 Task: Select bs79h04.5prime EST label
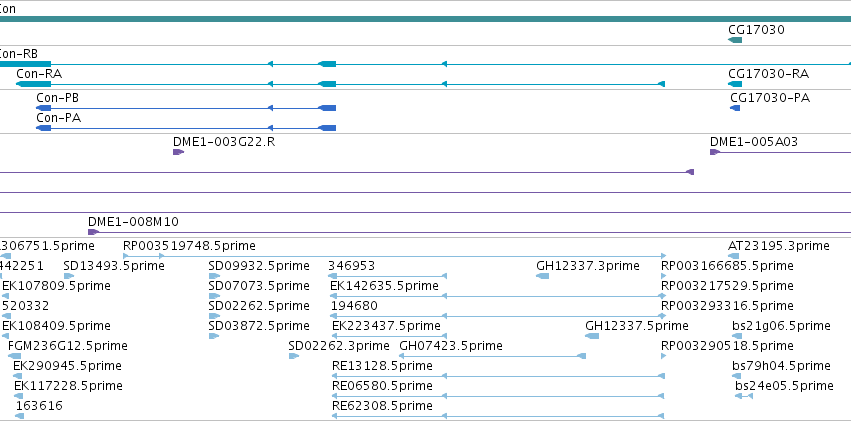coord(782,366)
